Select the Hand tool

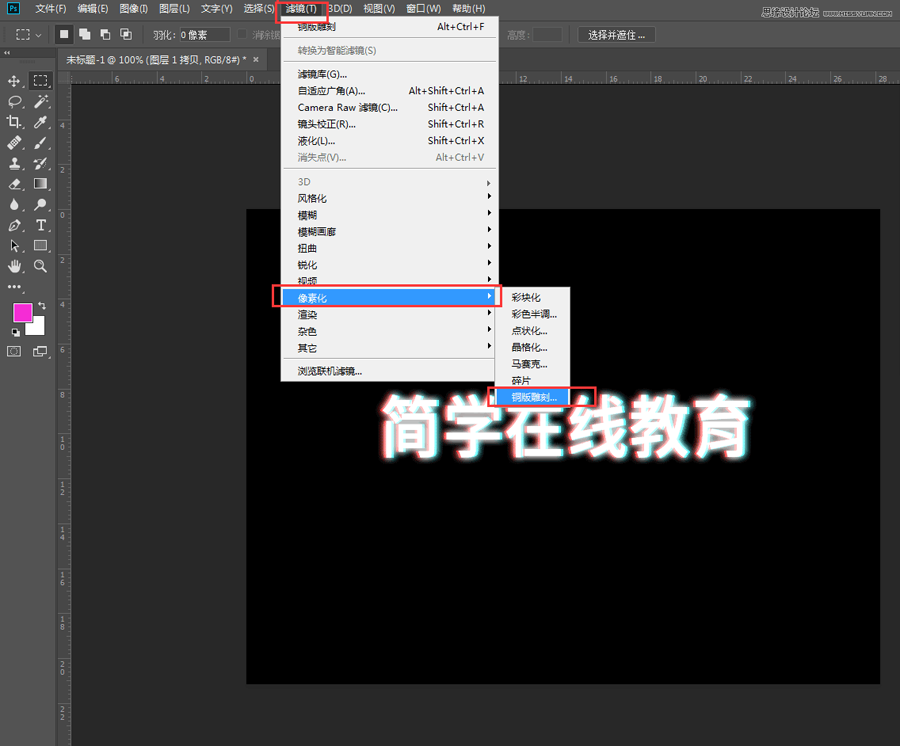coord(14,266)
